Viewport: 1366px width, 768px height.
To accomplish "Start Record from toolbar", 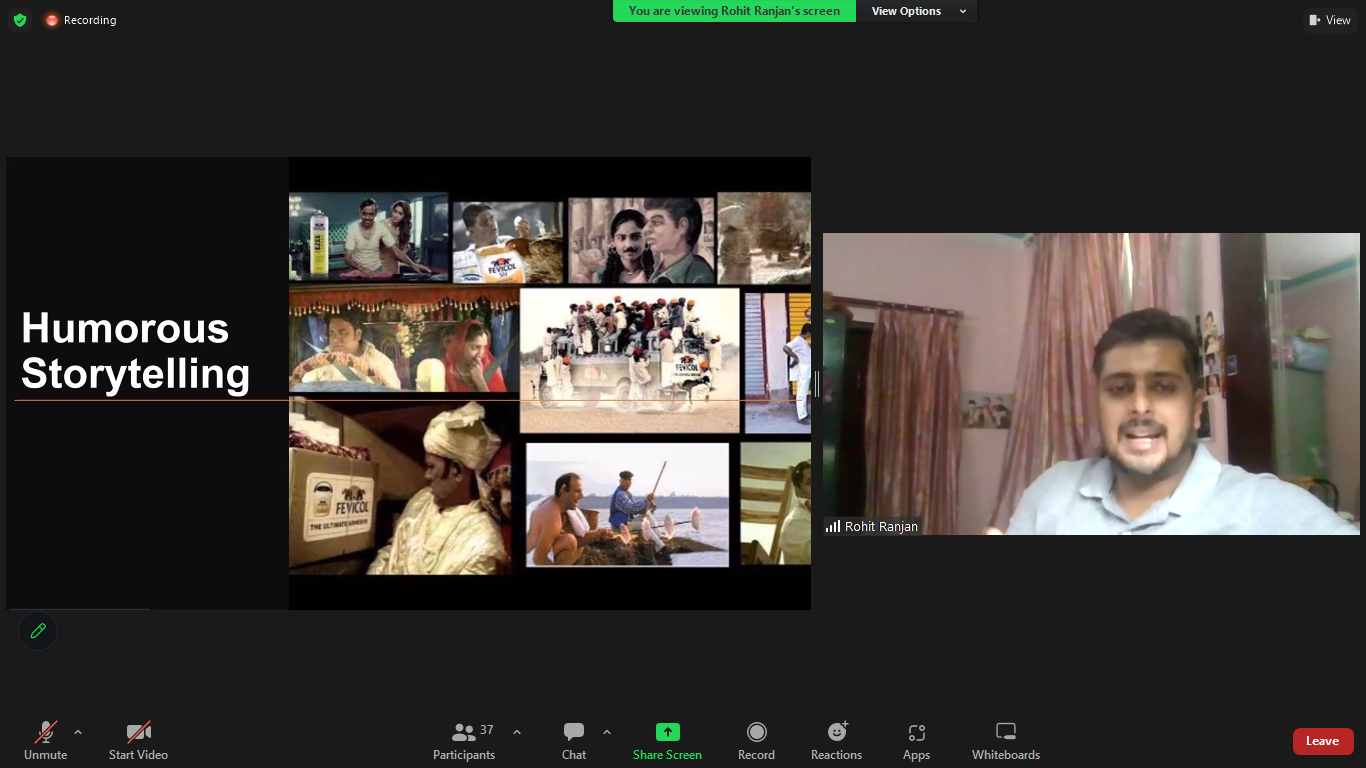I will tap(757, 741).
